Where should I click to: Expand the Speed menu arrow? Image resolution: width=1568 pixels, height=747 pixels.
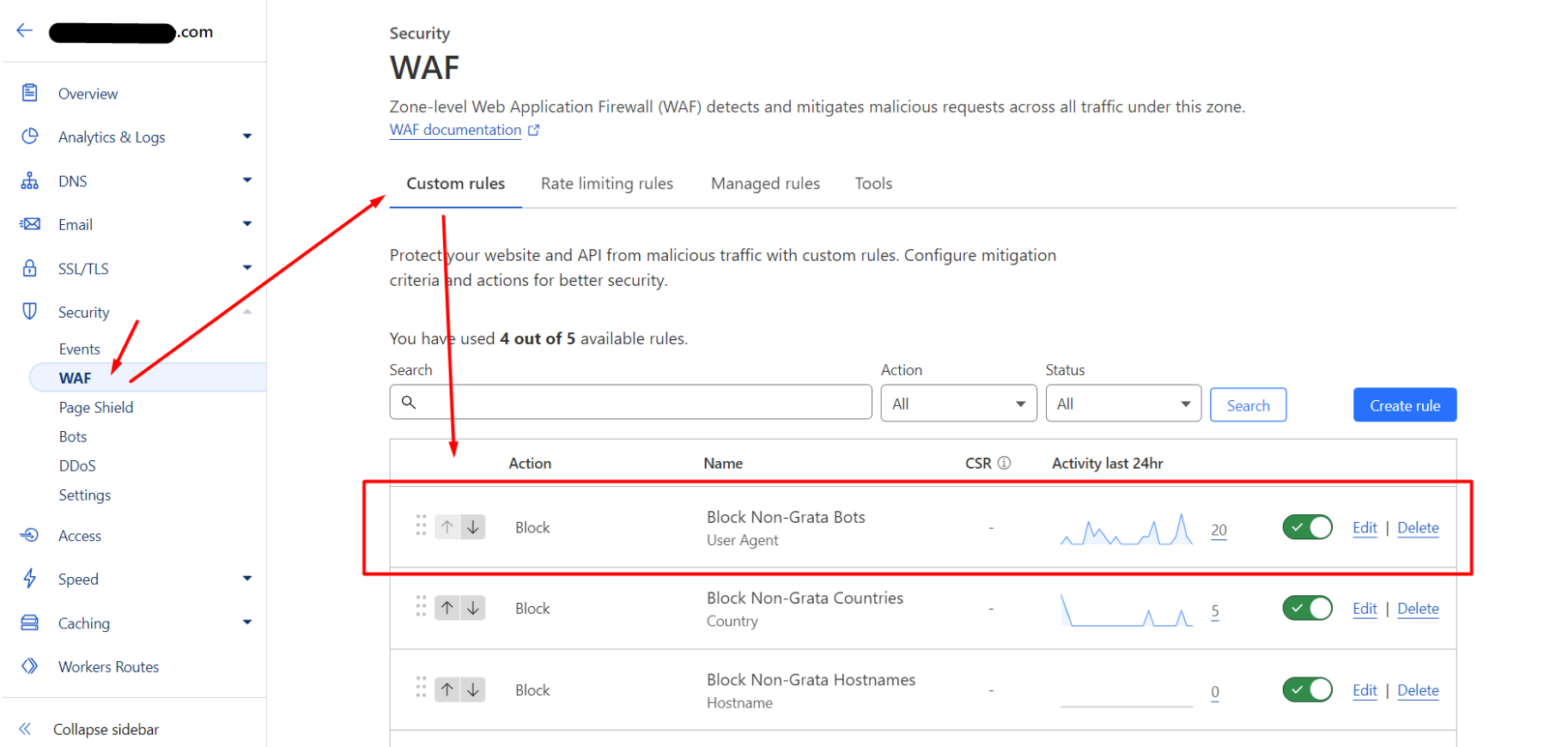(x=247, y=579)
